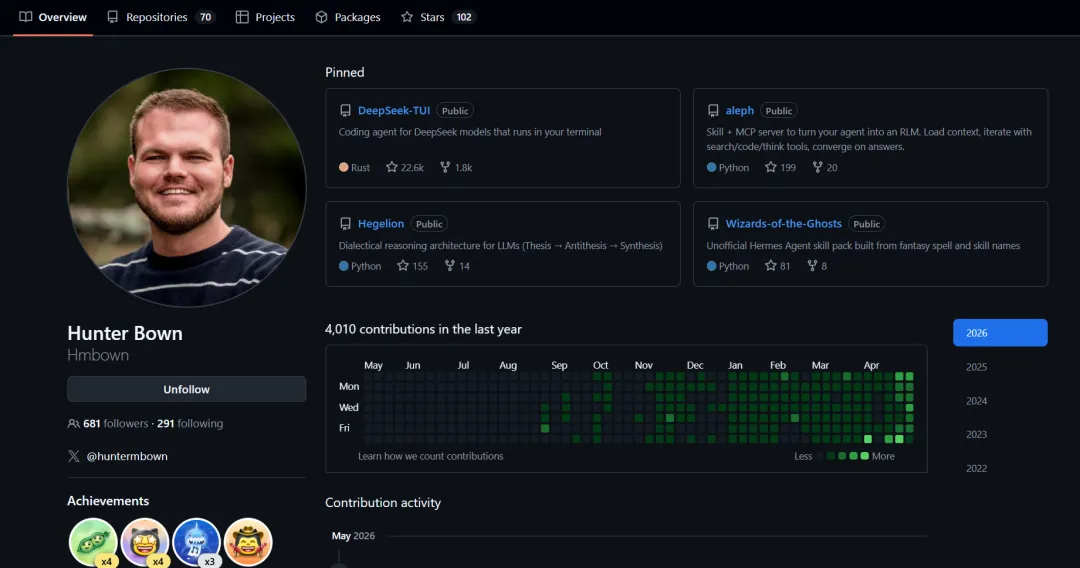
Task: Select the 2025 contribution year
Action: click(977, 367)
